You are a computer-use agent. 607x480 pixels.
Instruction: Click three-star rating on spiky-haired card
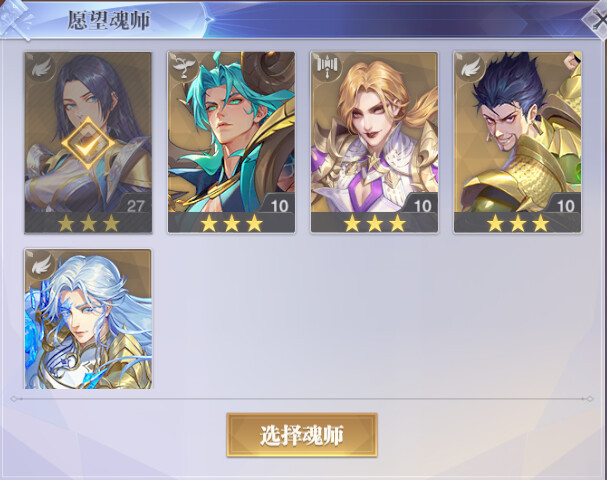pos(518,223)
